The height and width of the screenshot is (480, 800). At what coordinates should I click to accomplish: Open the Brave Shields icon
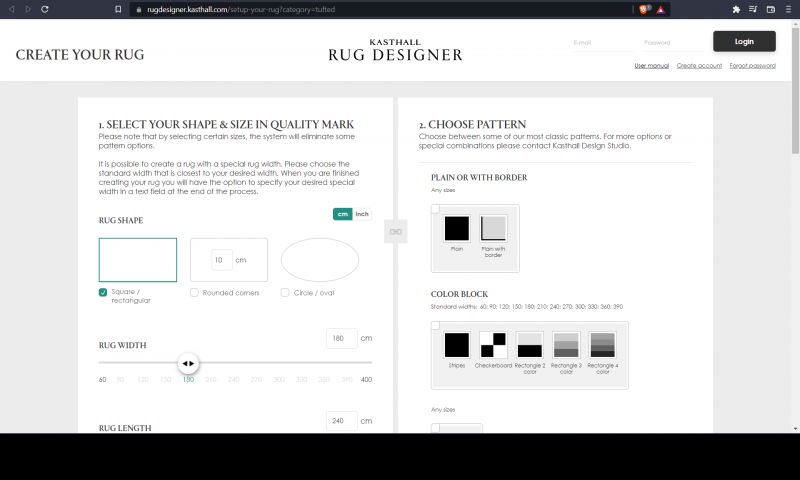(x=645, y=9)
